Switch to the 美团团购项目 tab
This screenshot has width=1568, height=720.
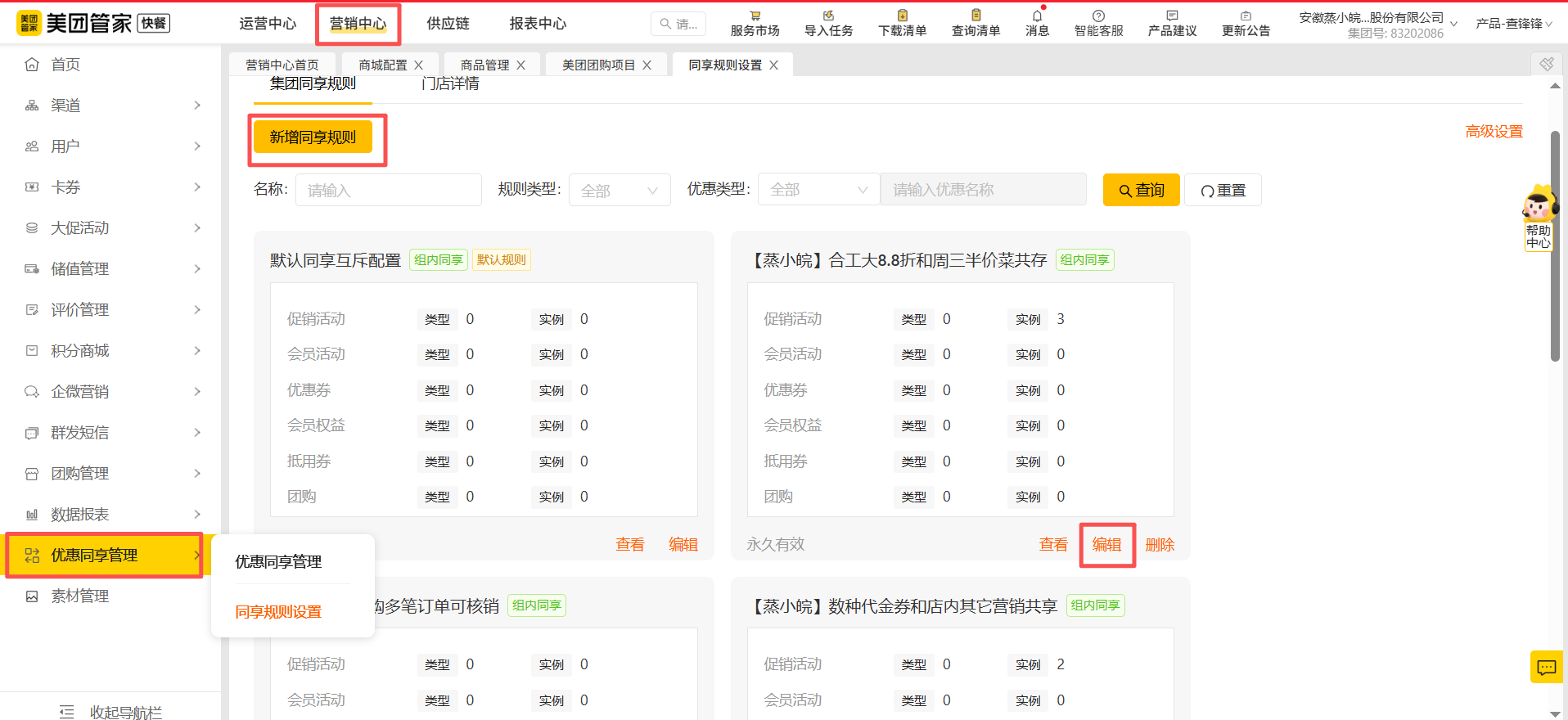coord(598,65)
